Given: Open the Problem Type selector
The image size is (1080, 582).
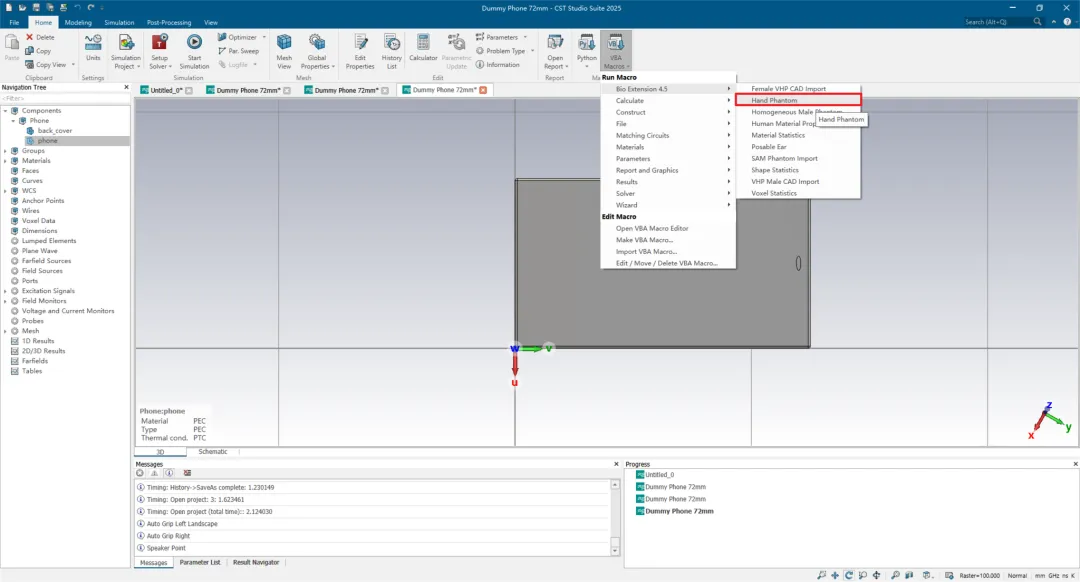Looking at the screenshot, I should (505, 51).
